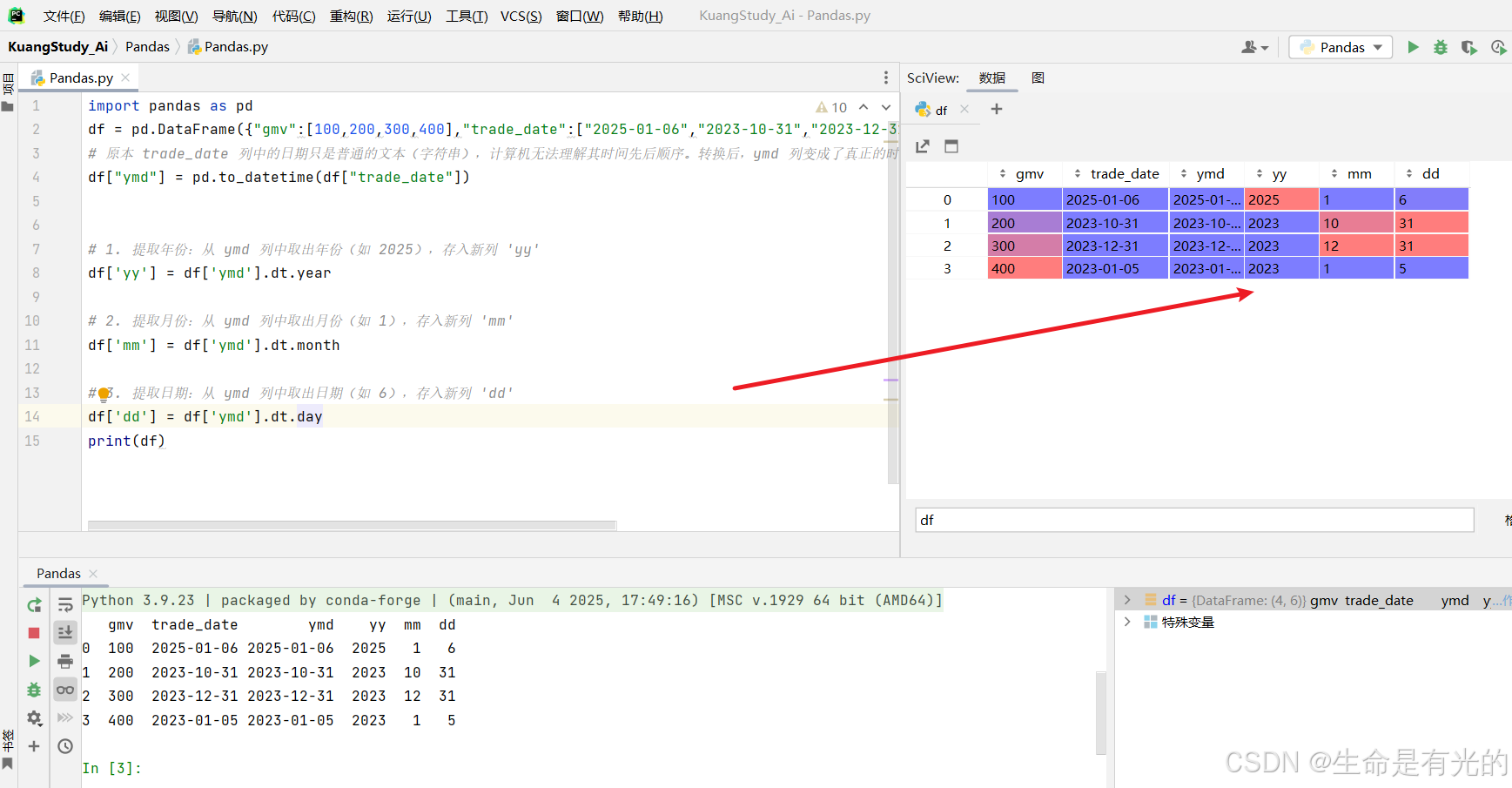Execute current statement in console
Screen dimensions: 1512x788
34,661
